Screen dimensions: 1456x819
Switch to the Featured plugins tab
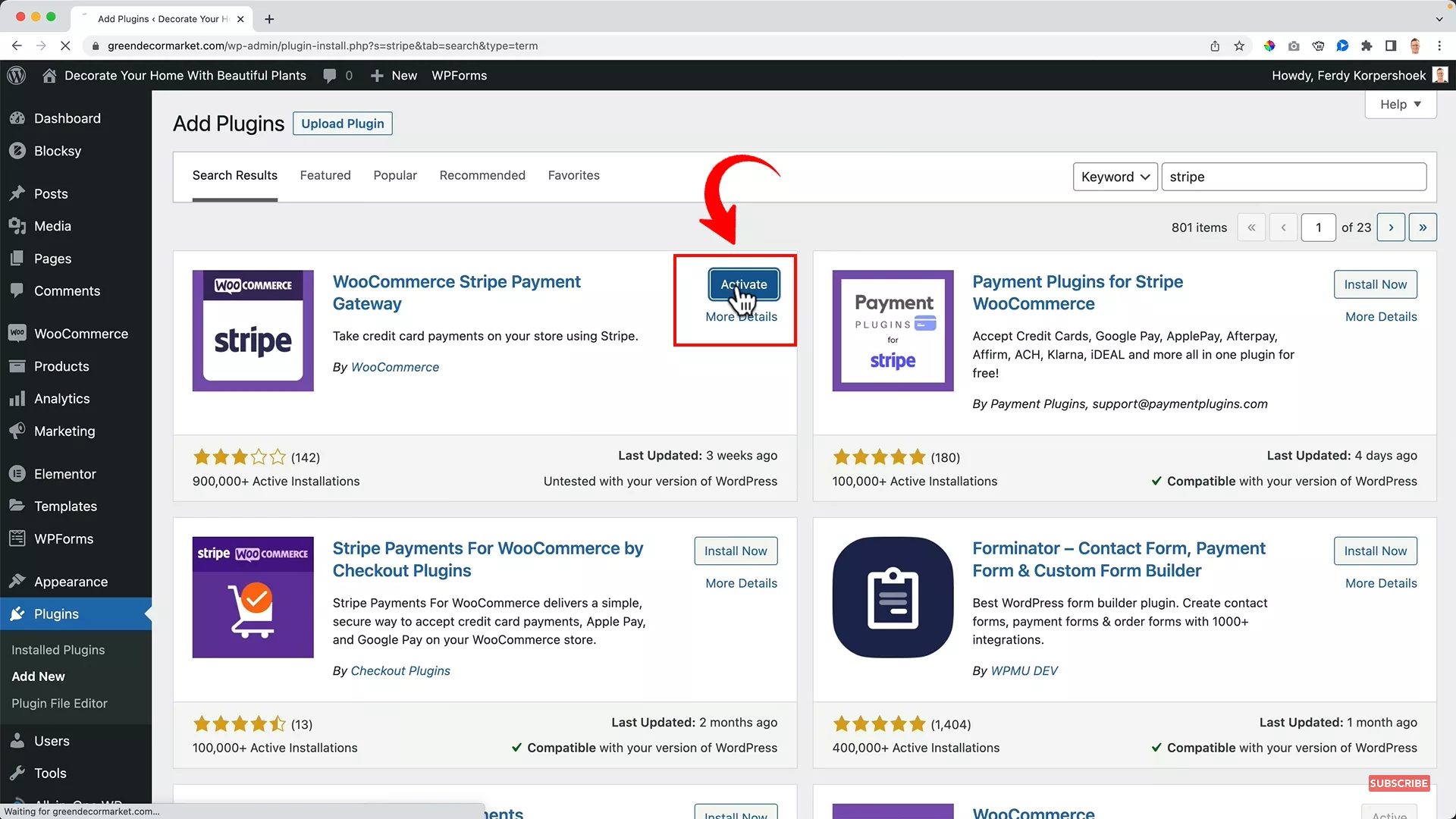325,175
